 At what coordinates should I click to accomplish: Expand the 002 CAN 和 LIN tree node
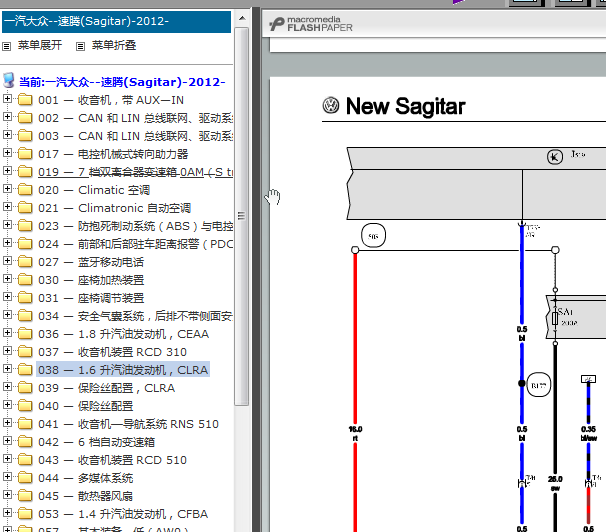tap(7, 117)
